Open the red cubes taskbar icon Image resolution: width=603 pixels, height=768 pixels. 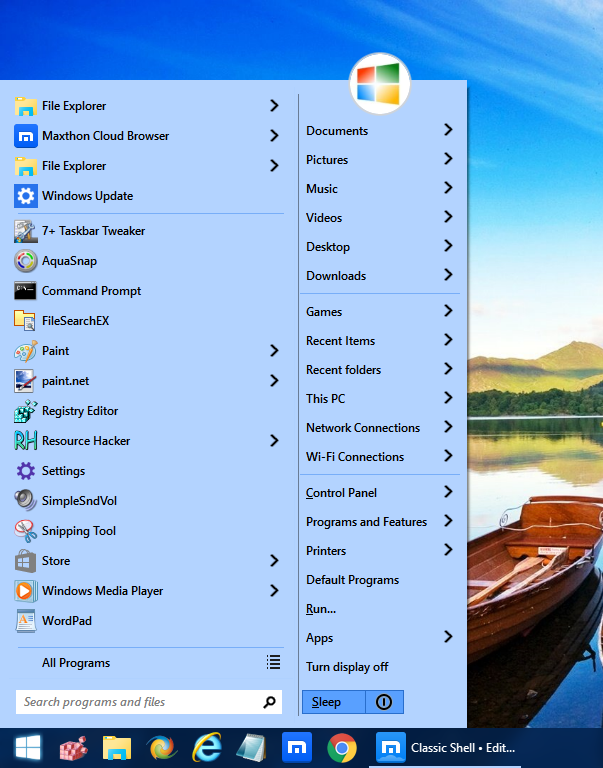[73, 748]
